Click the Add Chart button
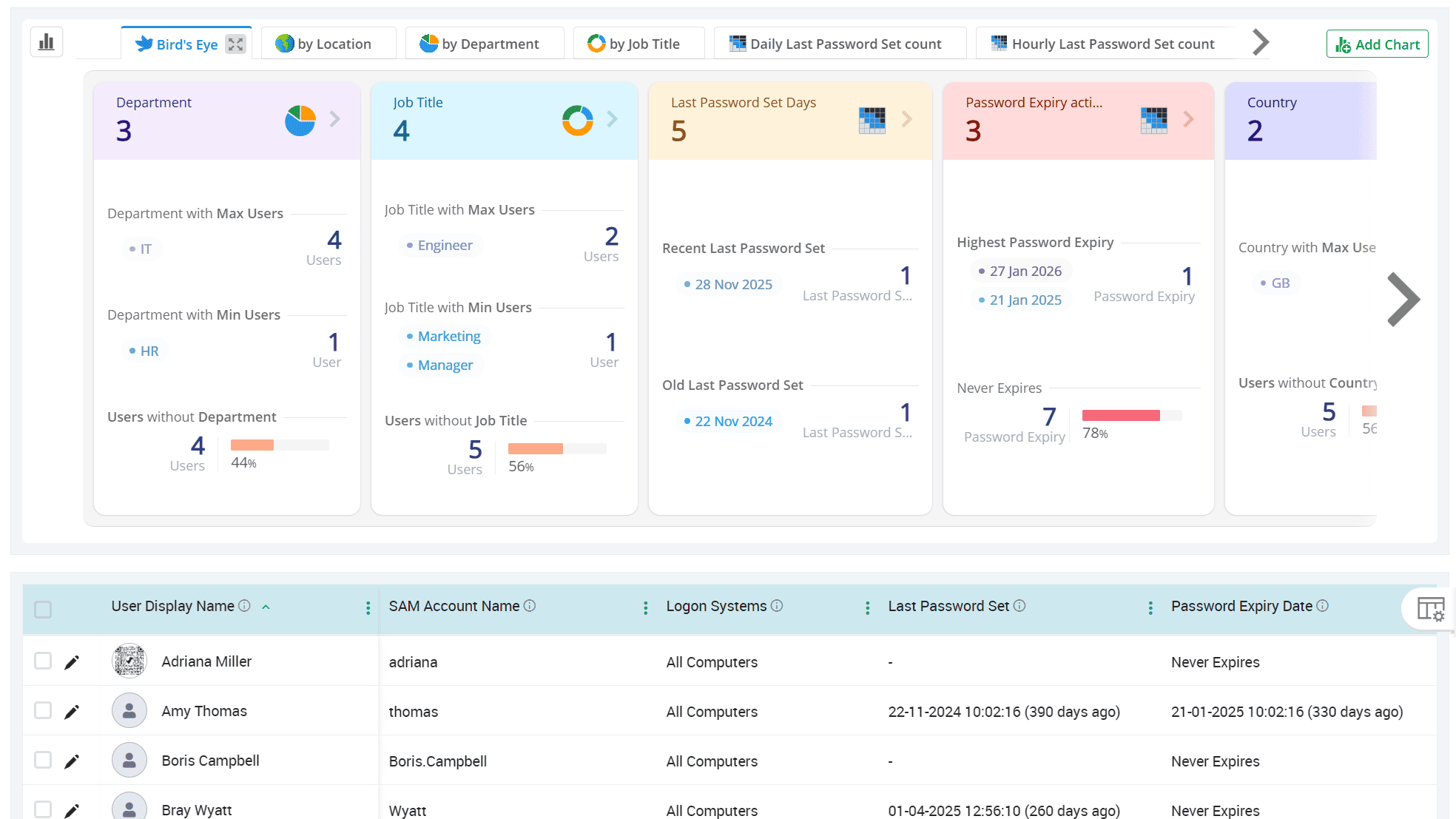1456x819 pixels. [1377, 44]
